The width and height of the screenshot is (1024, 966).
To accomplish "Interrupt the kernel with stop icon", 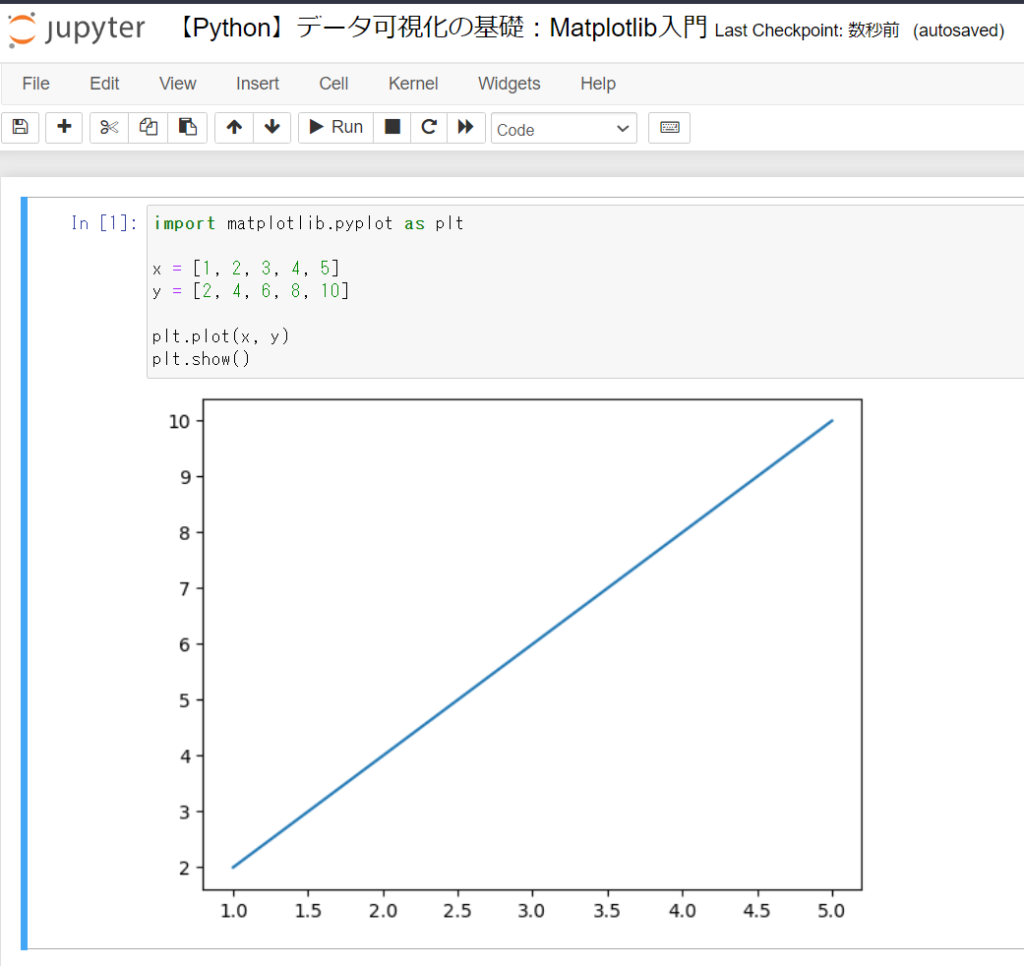I will point(391,127).
